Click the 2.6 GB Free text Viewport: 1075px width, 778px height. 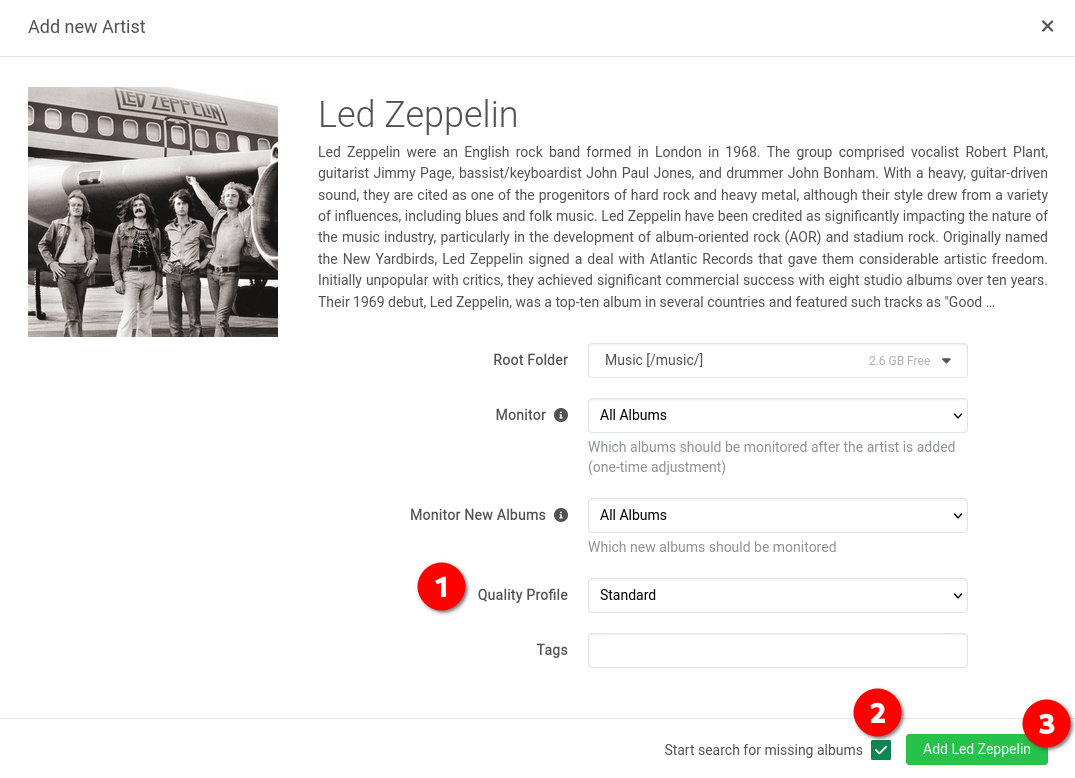[x=899, y=361]
